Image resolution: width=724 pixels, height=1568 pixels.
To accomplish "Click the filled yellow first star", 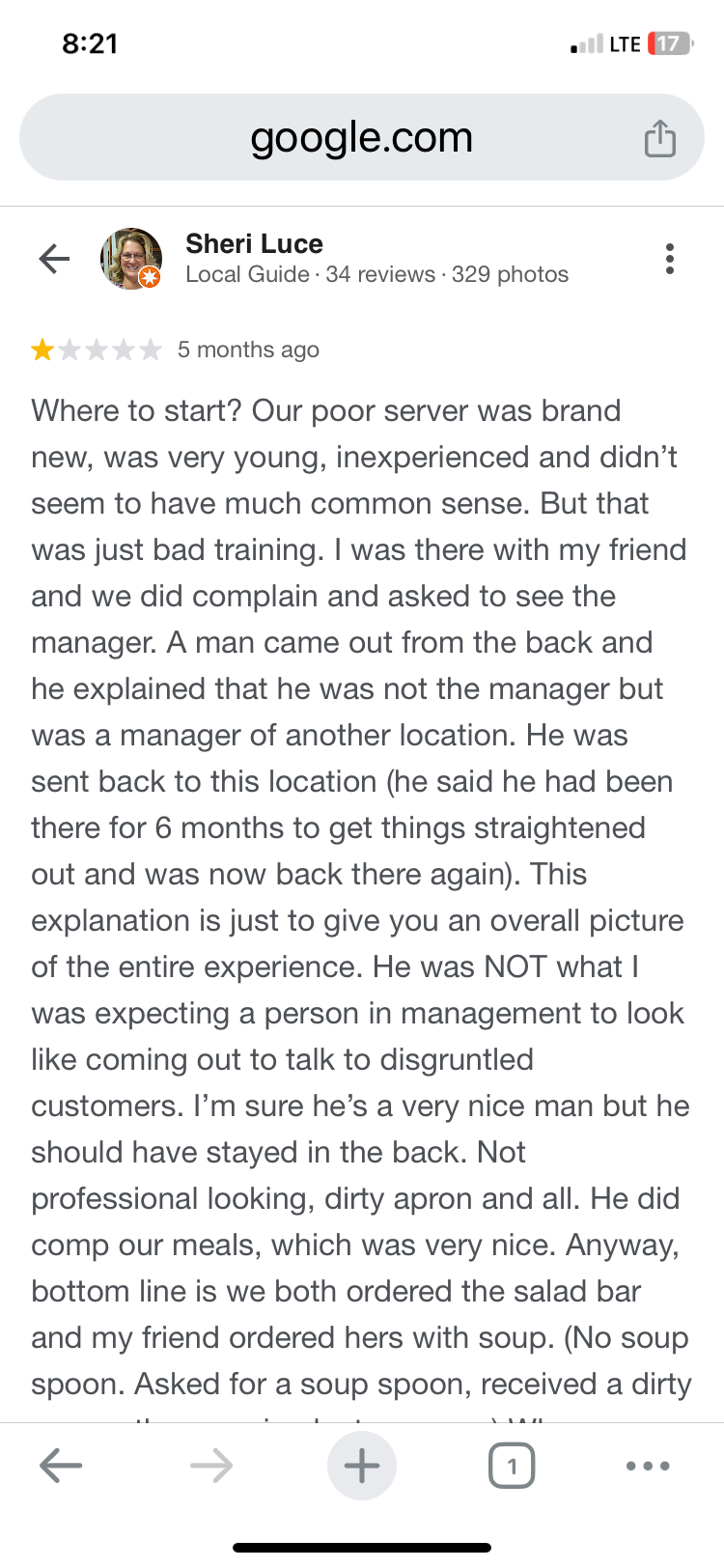I will point(42,350).
